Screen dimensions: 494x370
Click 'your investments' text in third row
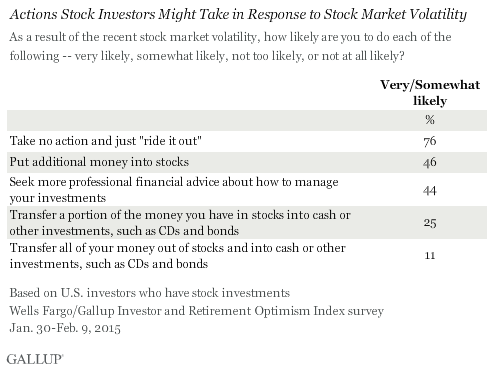58,198
